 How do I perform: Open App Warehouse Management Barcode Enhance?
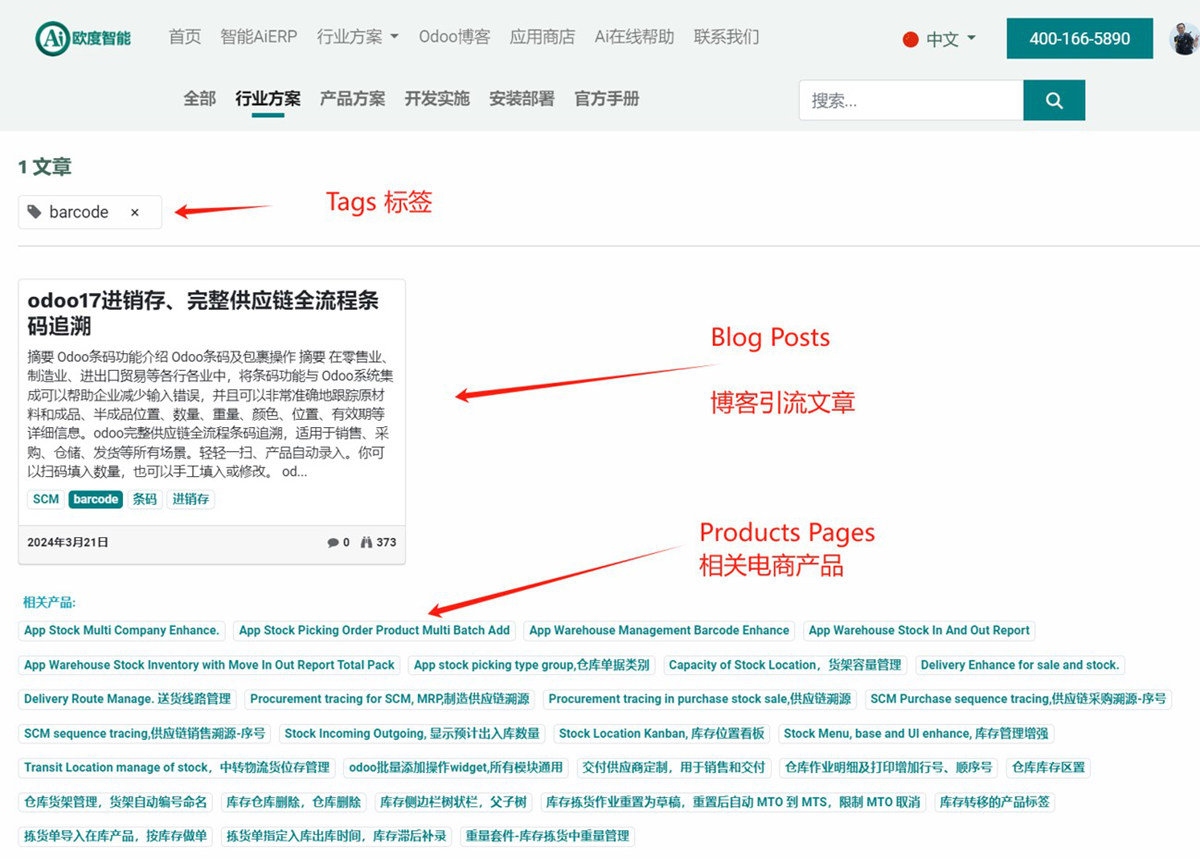[659, 630]
